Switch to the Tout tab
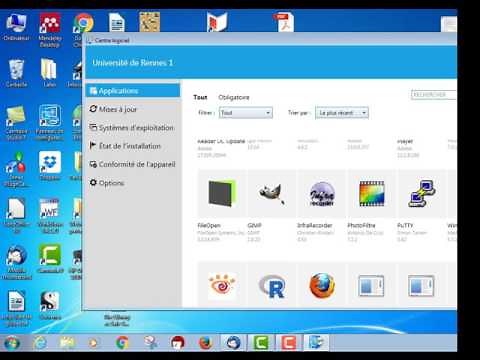This screenshot has width=480, height=360. pyautogui.click(x=200, y=97)
